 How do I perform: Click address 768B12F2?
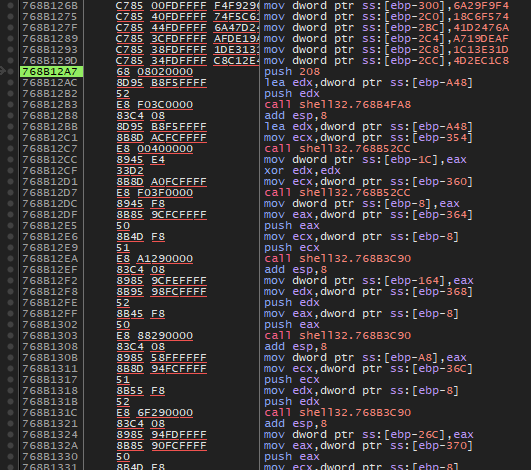(x=50, y=281)
